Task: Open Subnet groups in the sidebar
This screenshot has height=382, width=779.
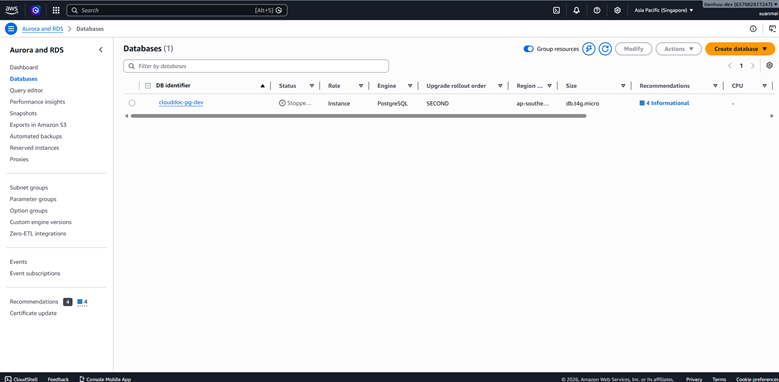Action: click(x=29, y=188)
